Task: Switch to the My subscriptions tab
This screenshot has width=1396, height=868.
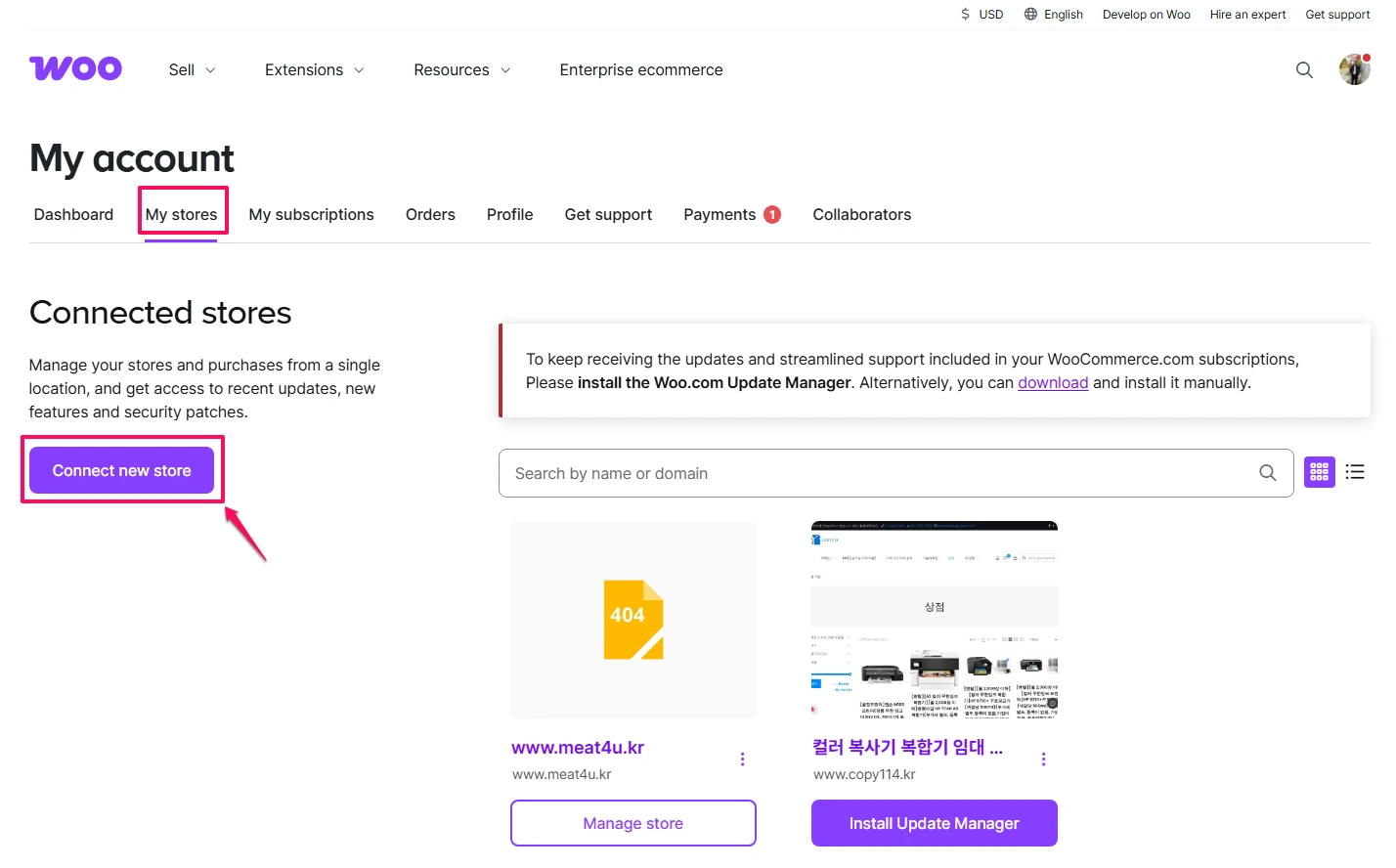Action: [x=311, y=214]
